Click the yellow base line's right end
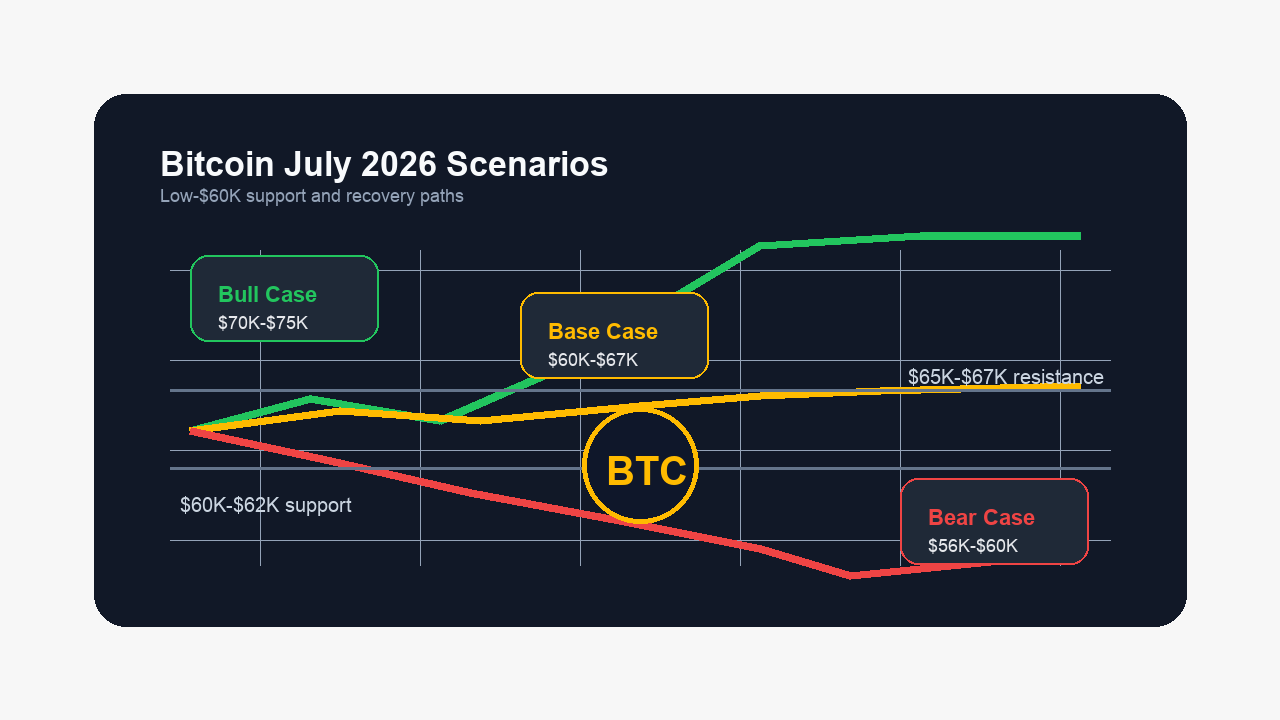The image size is (1280, 720). [1076, 386]
